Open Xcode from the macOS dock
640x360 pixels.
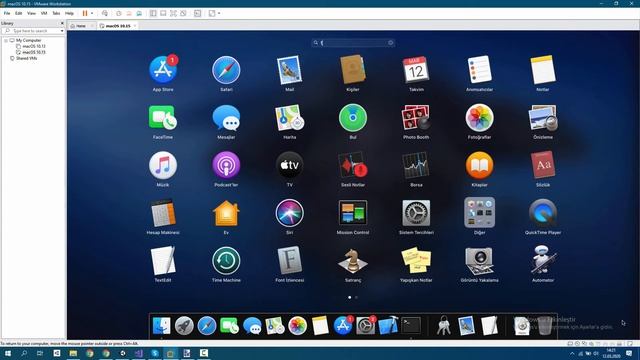point(388,326)
